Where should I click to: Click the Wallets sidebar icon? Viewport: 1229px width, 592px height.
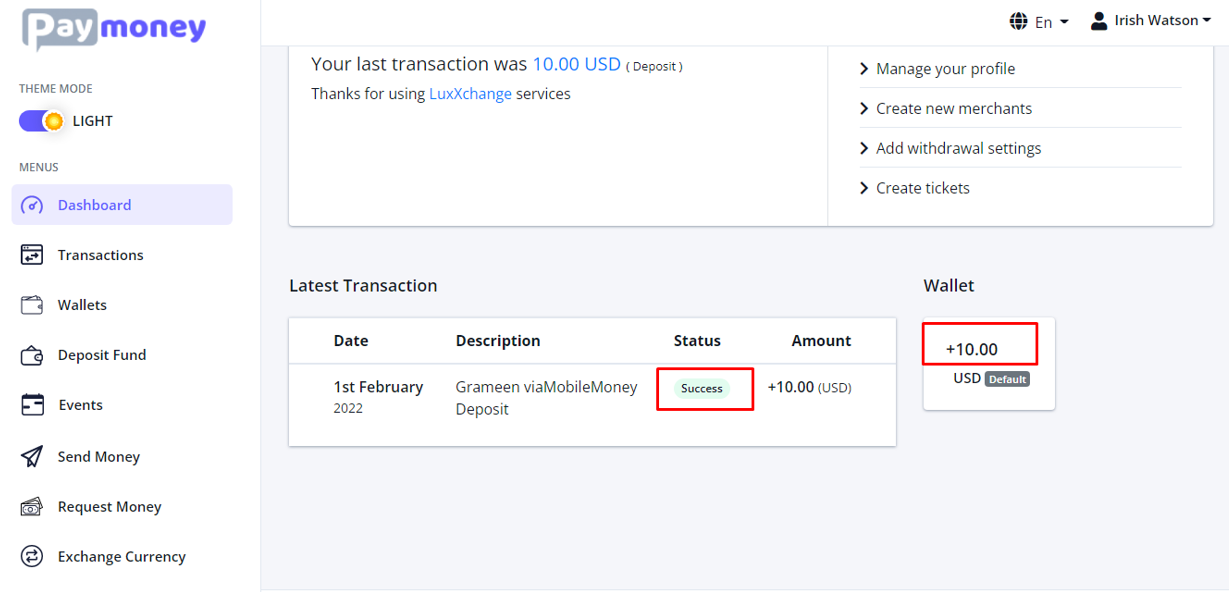[x=32, y=305]
